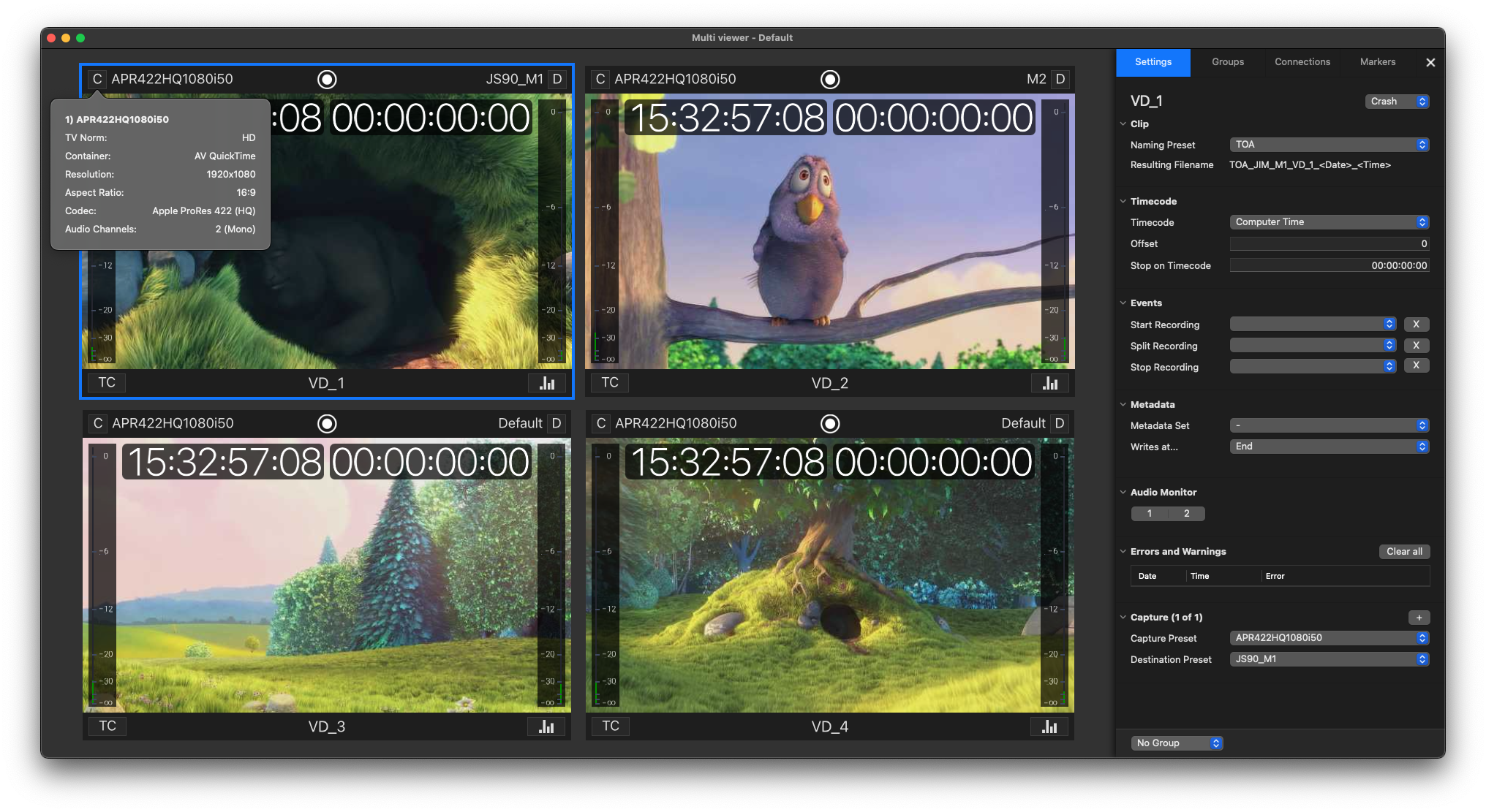Close the settings side panel
Screen dimensions: 1486x812
[1430, 62]
